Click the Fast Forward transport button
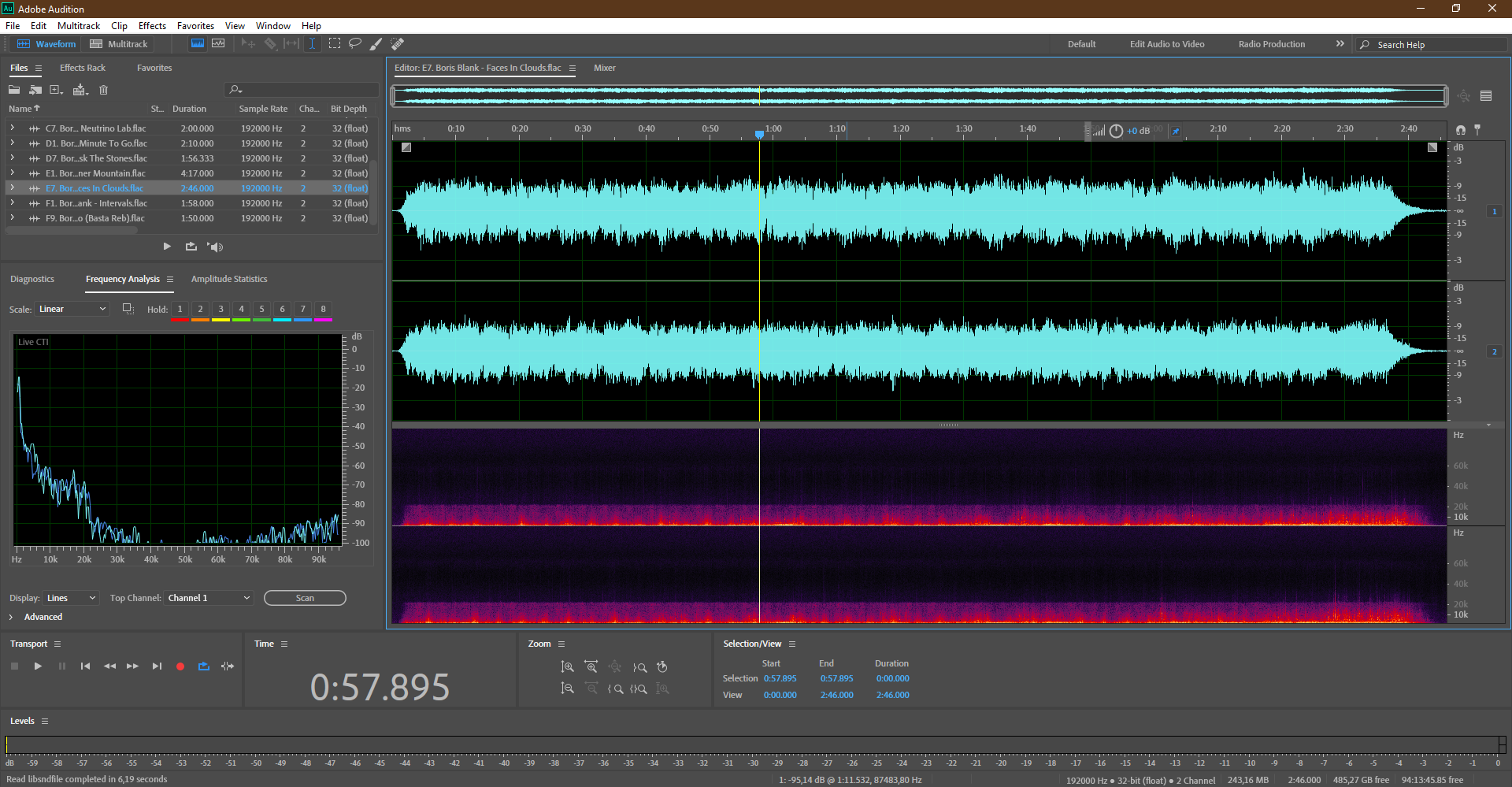Viewport: 1512px width, 787px height. click(133, 666)
